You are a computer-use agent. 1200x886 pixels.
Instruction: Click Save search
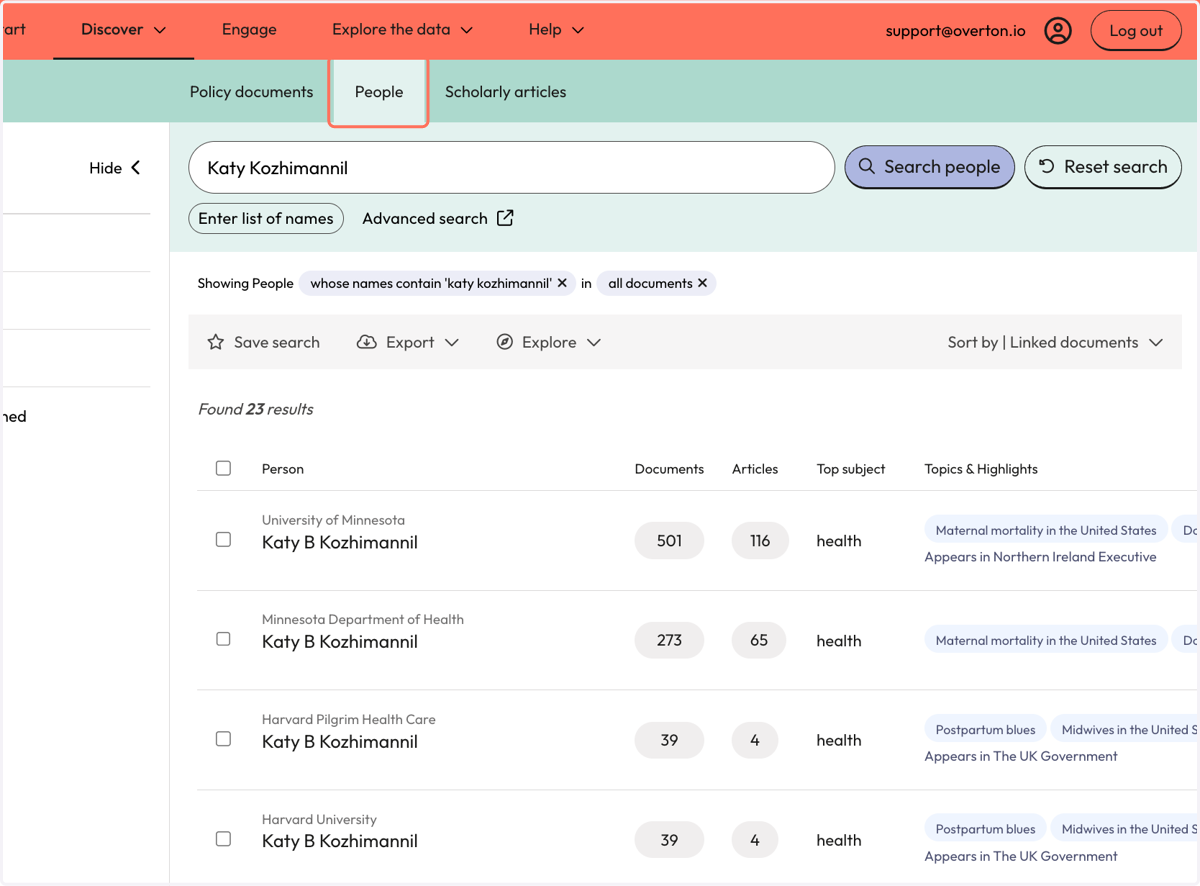click(263, 342)
